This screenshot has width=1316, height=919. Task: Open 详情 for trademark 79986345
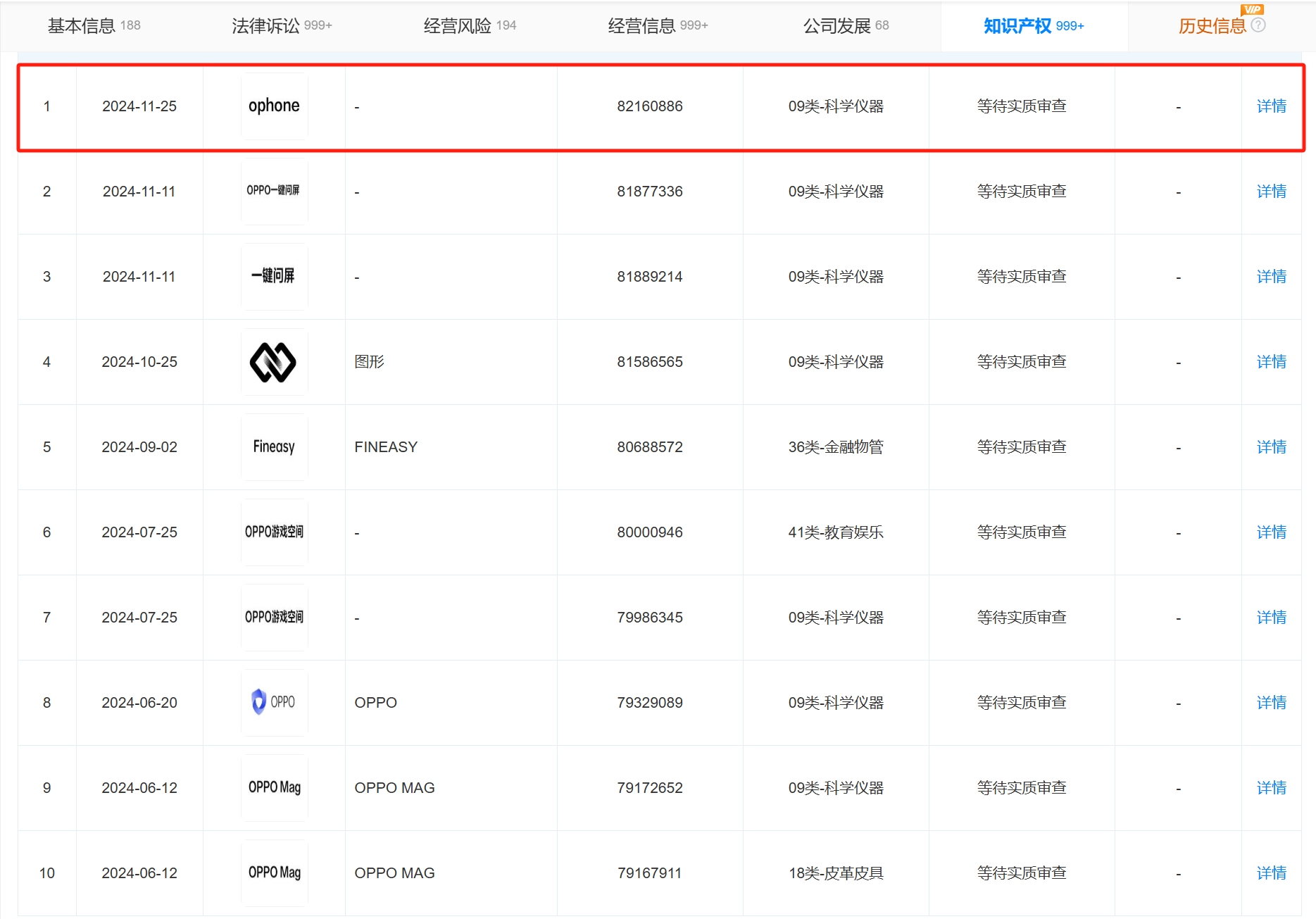tap(1271, 618)
